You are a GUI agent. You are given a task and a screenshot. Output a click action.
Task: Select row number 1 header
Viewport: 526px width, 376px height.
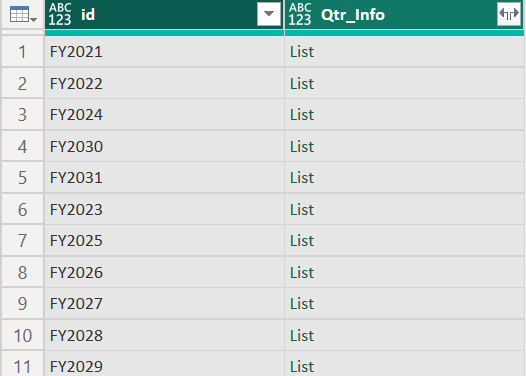pyautogui.click(x=22, y=52)
